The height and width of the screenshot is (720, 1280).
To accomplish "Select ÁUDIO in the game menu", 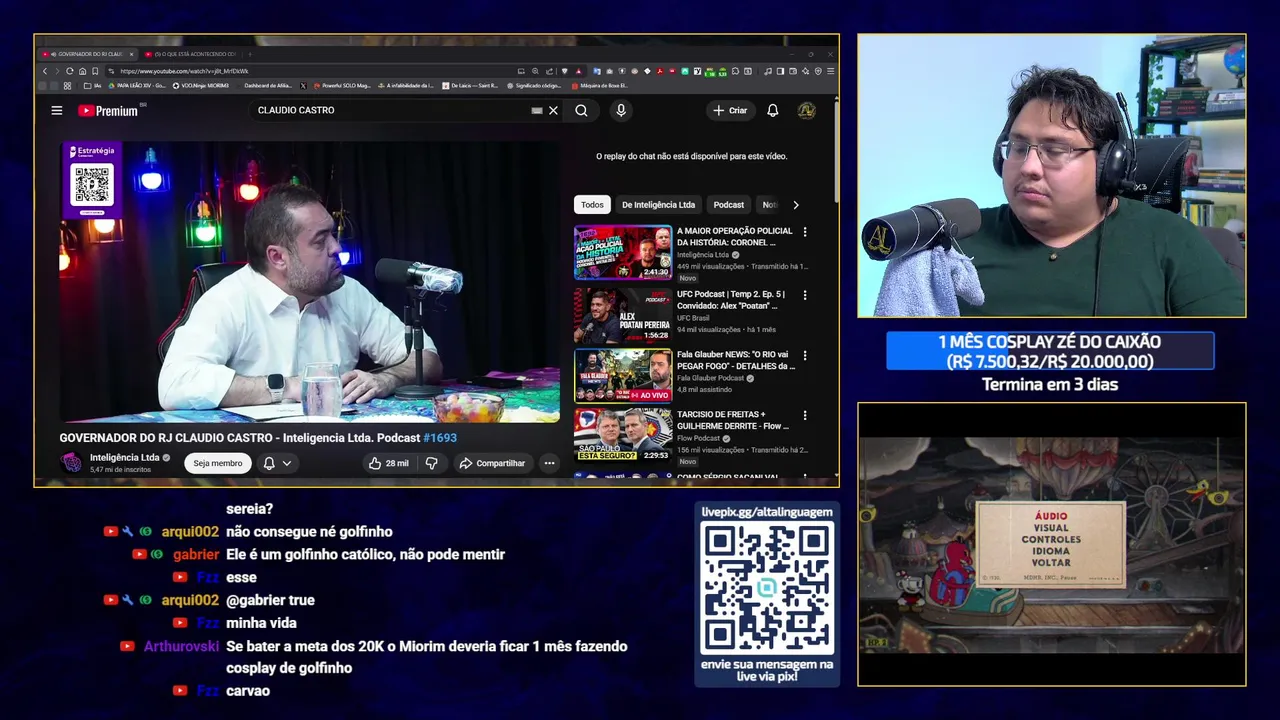I will click(1050, 516).
